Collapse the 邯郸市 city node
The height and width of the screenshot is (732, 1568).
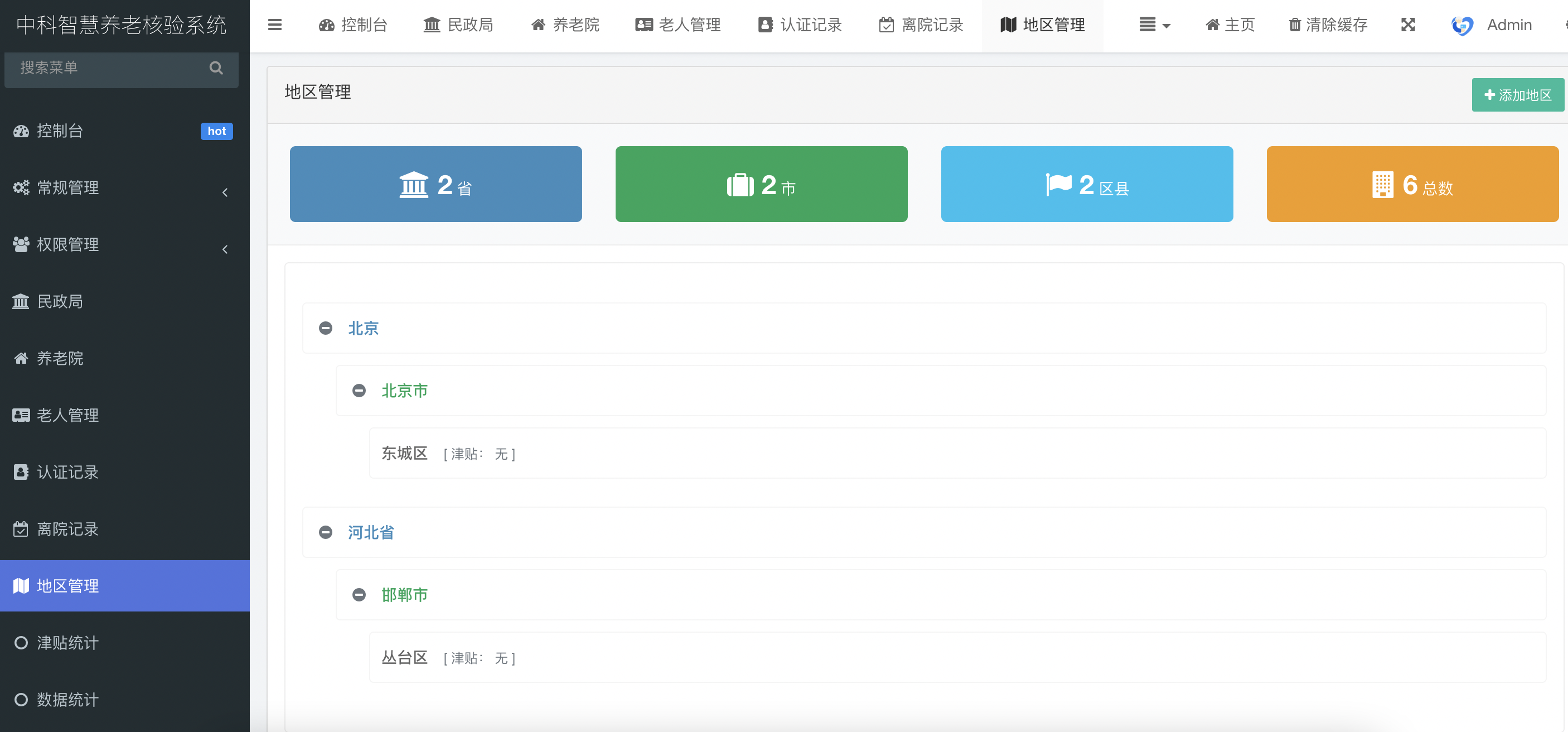359,594
